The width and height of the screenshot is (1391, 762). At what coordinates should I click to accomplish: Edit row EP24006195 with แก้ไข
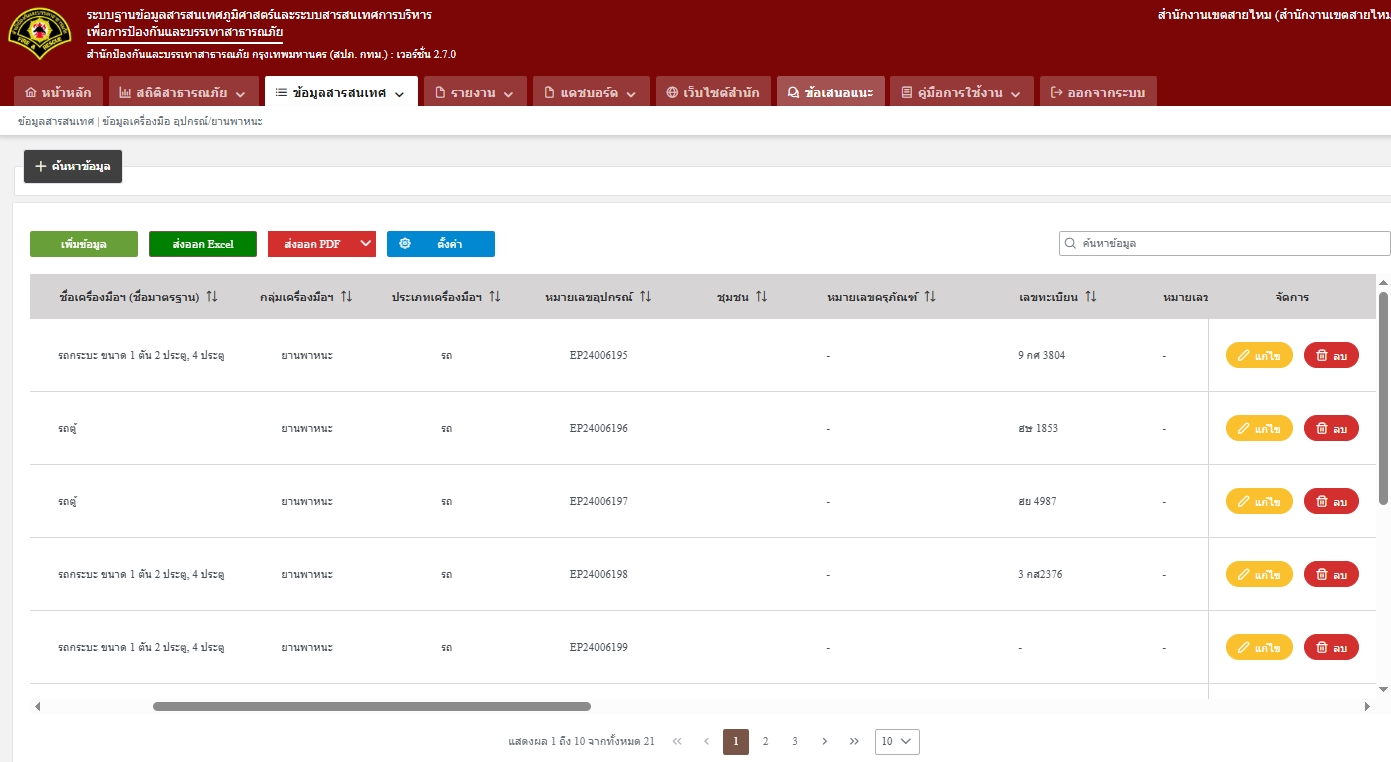click(1259, 355)
